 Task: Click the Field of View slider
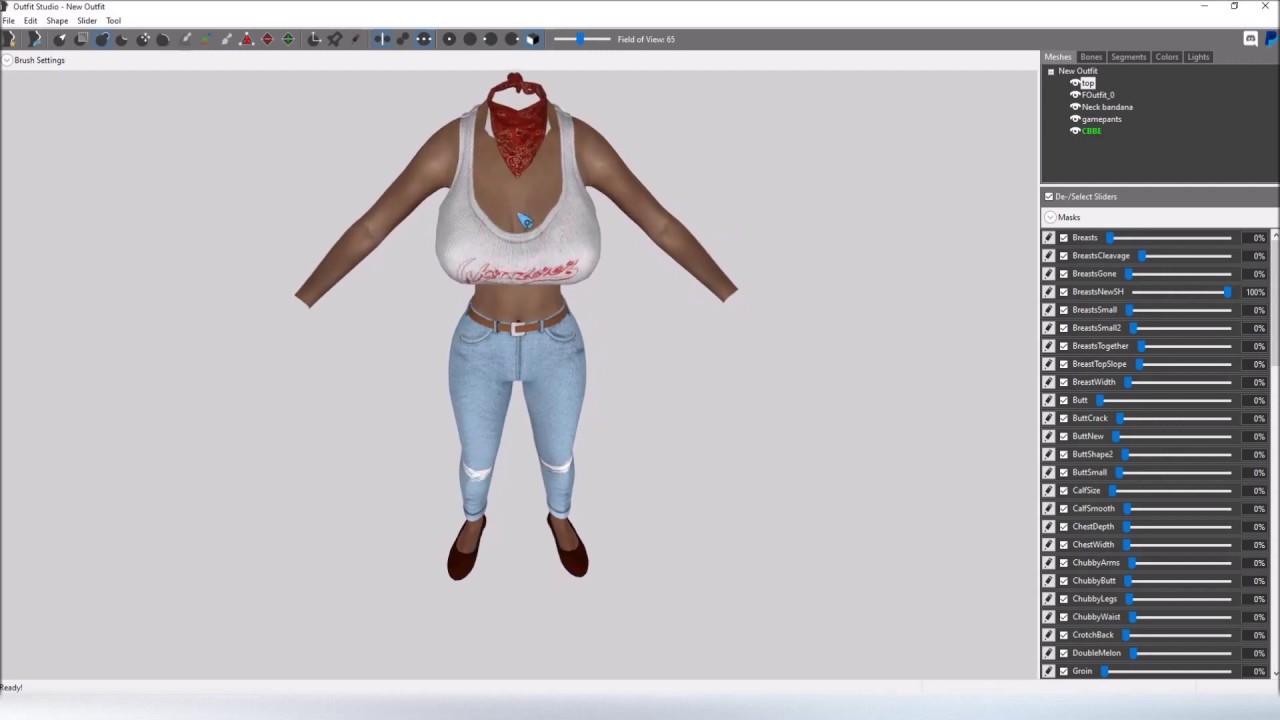(x=581, y=39)
